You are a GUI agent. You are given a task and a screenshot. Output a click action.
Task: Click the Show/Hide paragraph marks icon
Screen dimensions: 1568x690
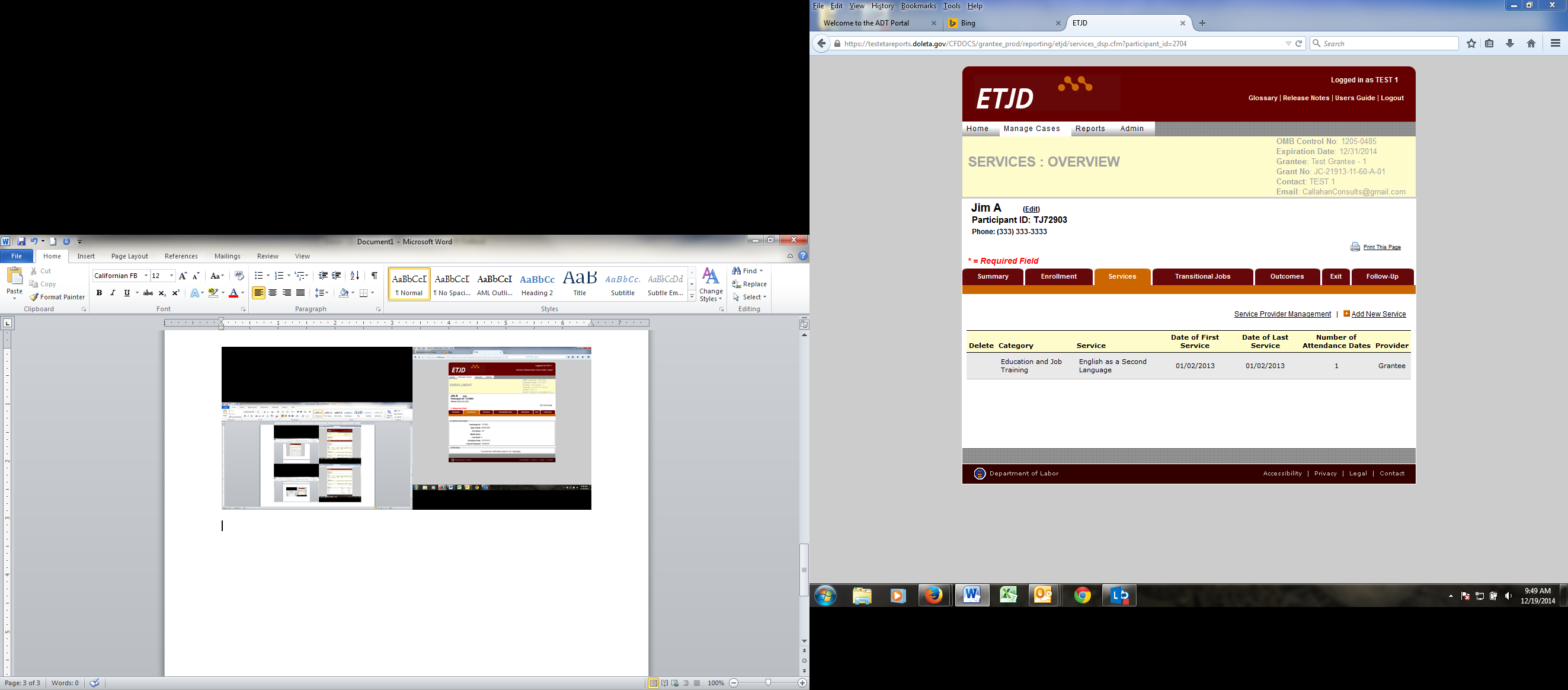[375, 276]
